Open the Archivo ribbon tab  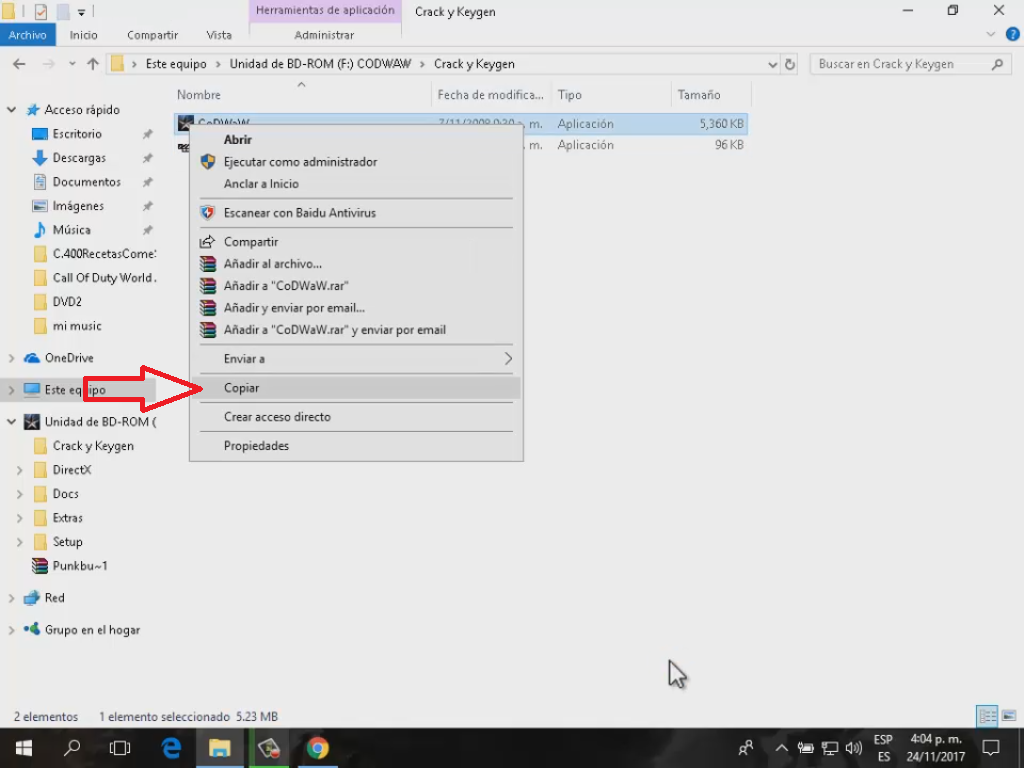27,35
